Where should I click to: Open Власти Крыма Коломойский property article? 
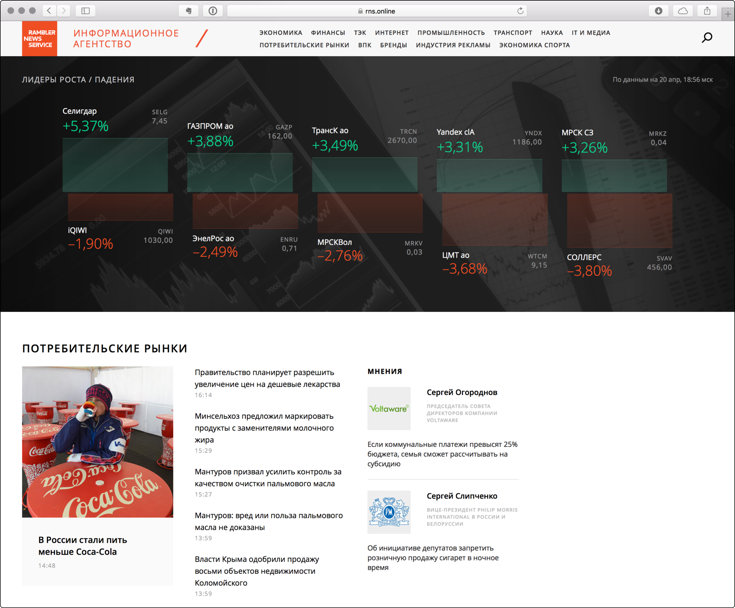click(257, 570)
